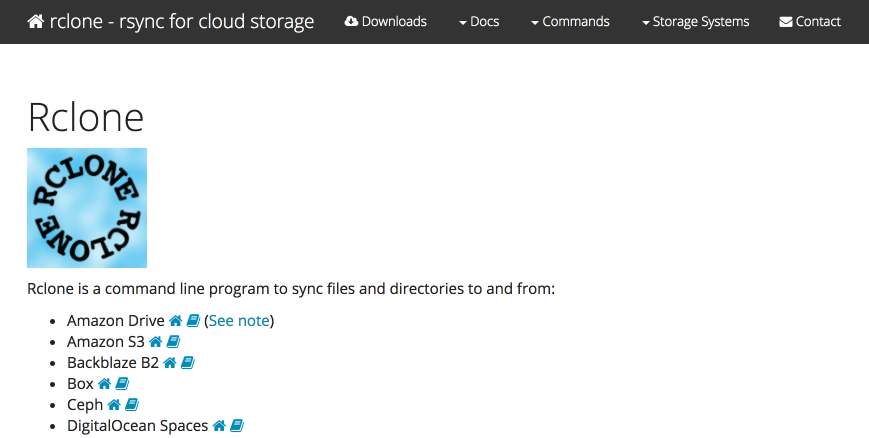The image size is (869, 438).
Task: Open Amazon S3 documentation book icon
Action: [173, 342]
